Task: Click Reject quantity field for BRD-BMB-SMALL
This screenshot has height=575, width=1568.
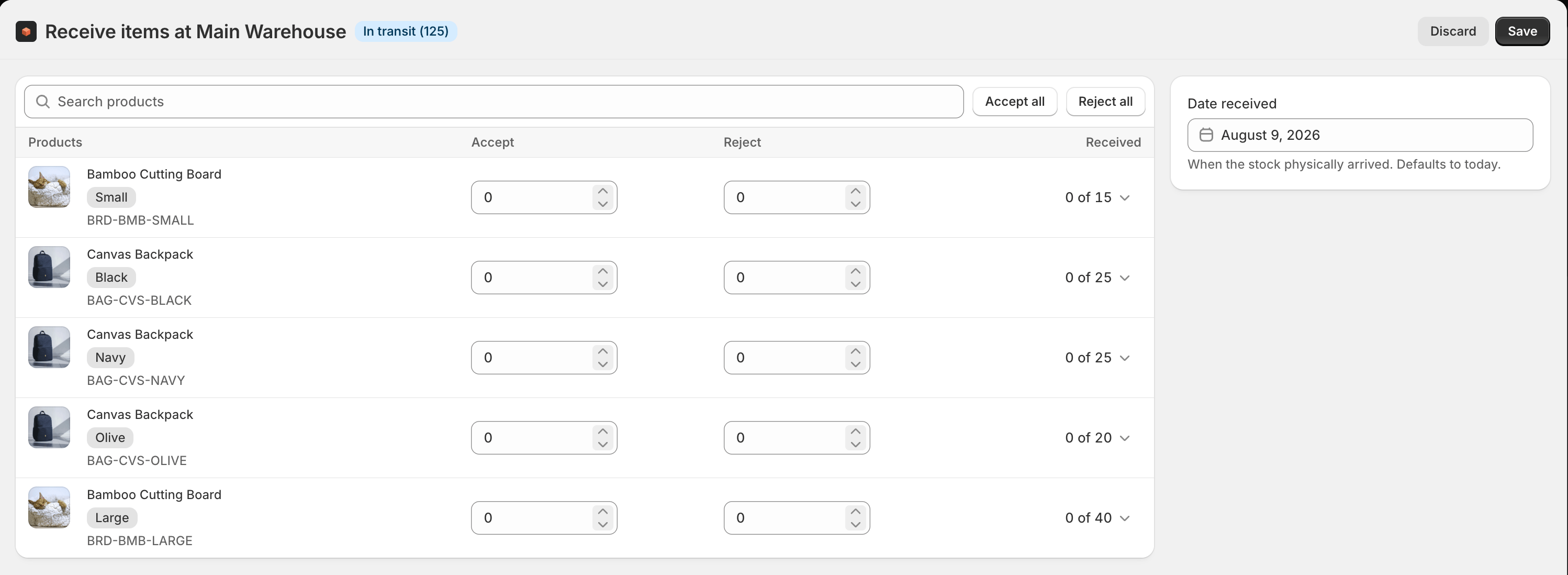Action: [x=796, y=197]
